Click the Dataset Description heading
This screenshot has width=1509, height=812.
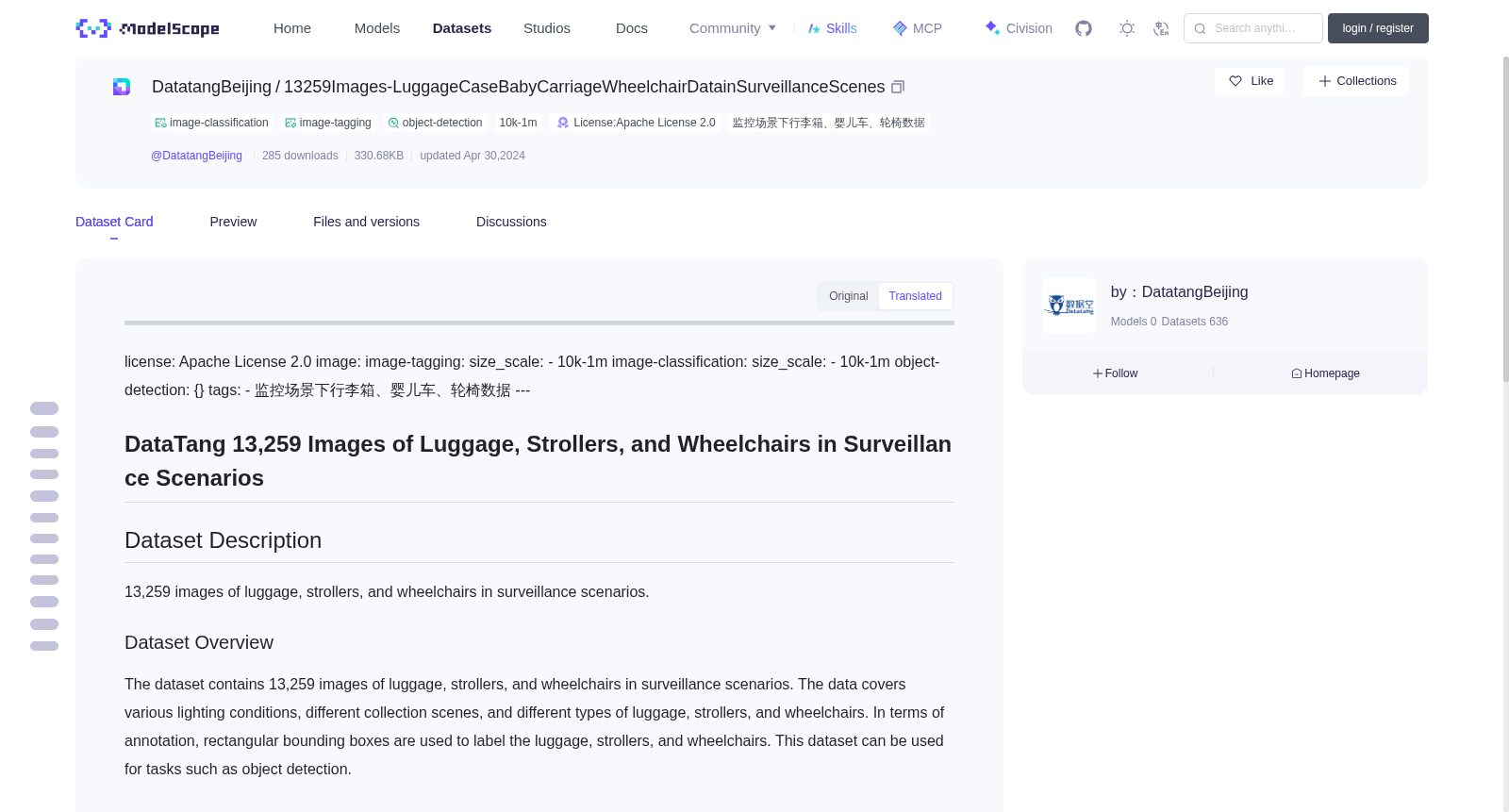pyautogui.click(x=223, y=540)
